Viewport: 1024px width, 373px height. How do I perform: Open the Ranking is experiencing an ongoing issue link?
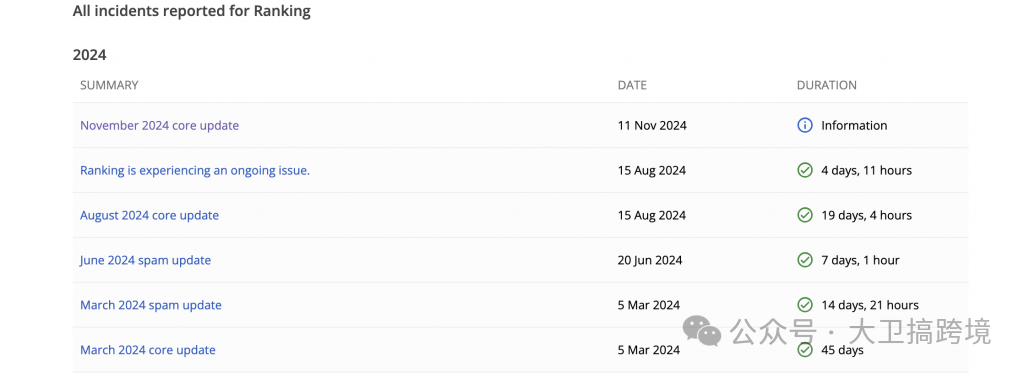tap(195, 170)
